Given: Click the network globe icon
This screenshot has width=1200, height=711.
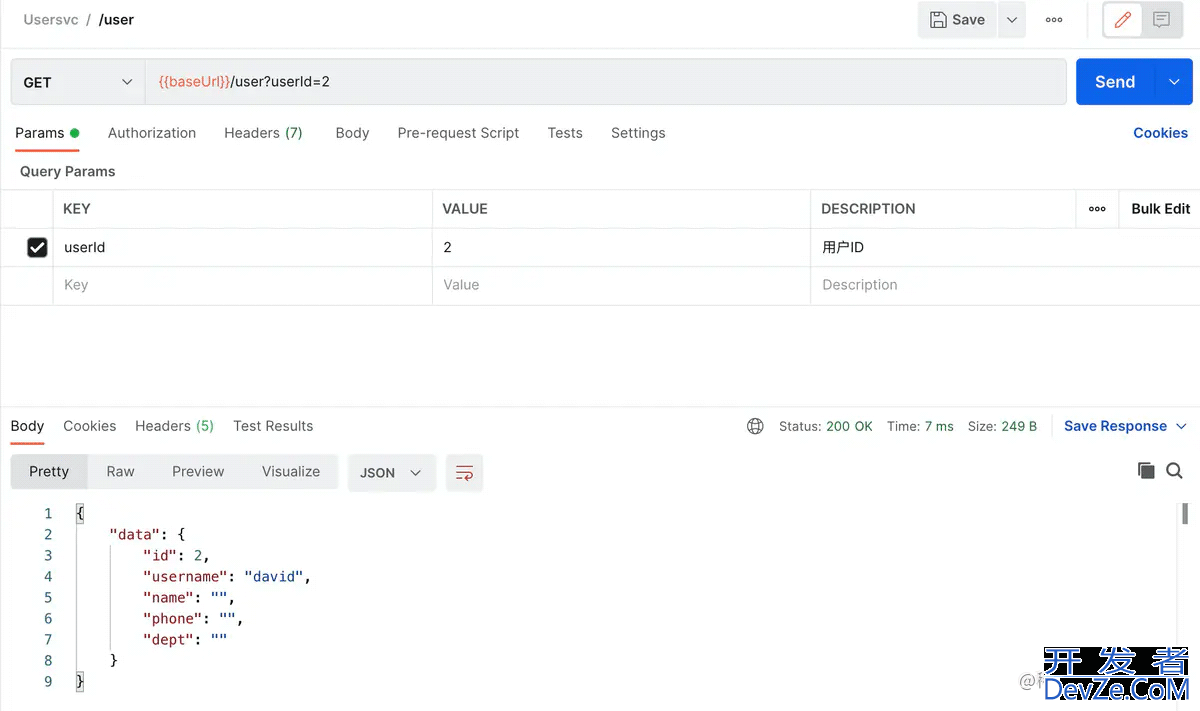Looking at the screenshot, I should (x=755, y=426).
